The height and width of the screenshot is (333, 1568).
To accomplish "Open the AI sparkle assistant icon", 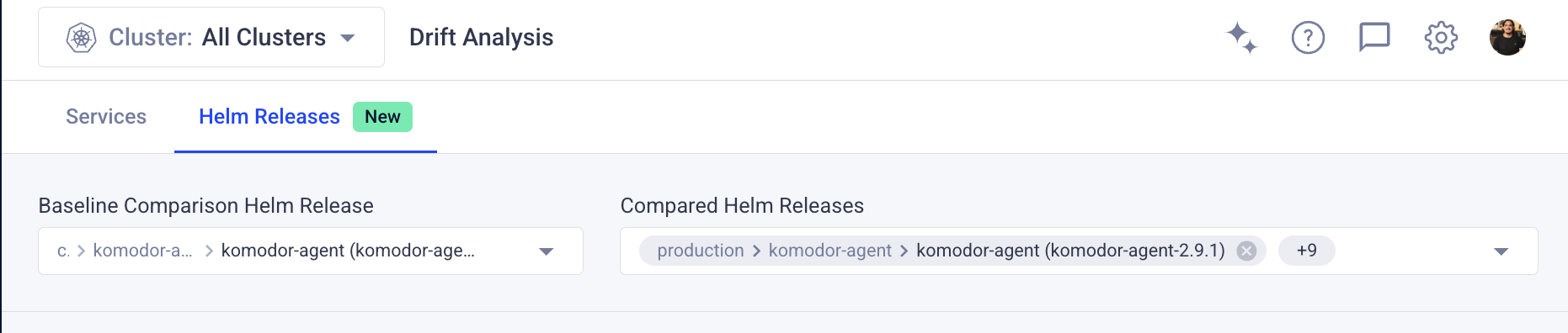I will (x=1241, y=38).
